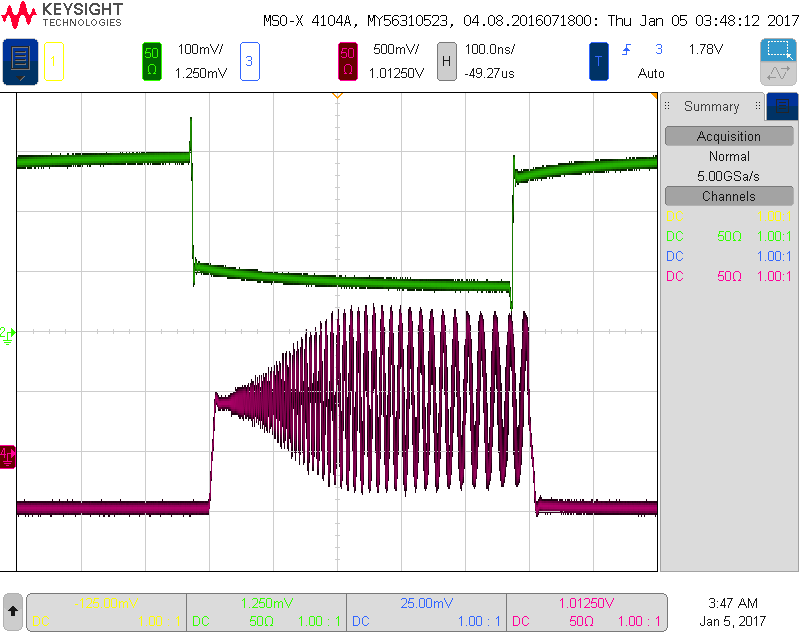800x632 pixels.
Task: Click the 1.250mV channel 2 offset value
Action: (201, 73)
